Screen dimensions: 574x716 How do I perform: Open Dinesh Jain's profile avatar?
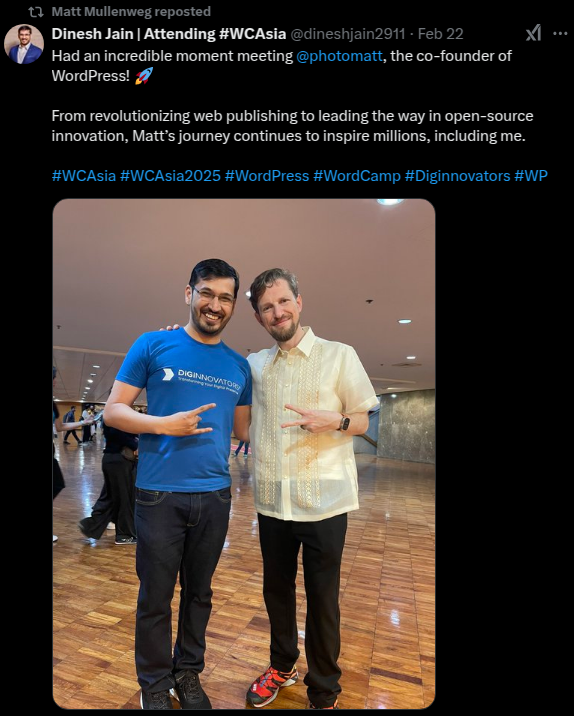pos(24,44)
